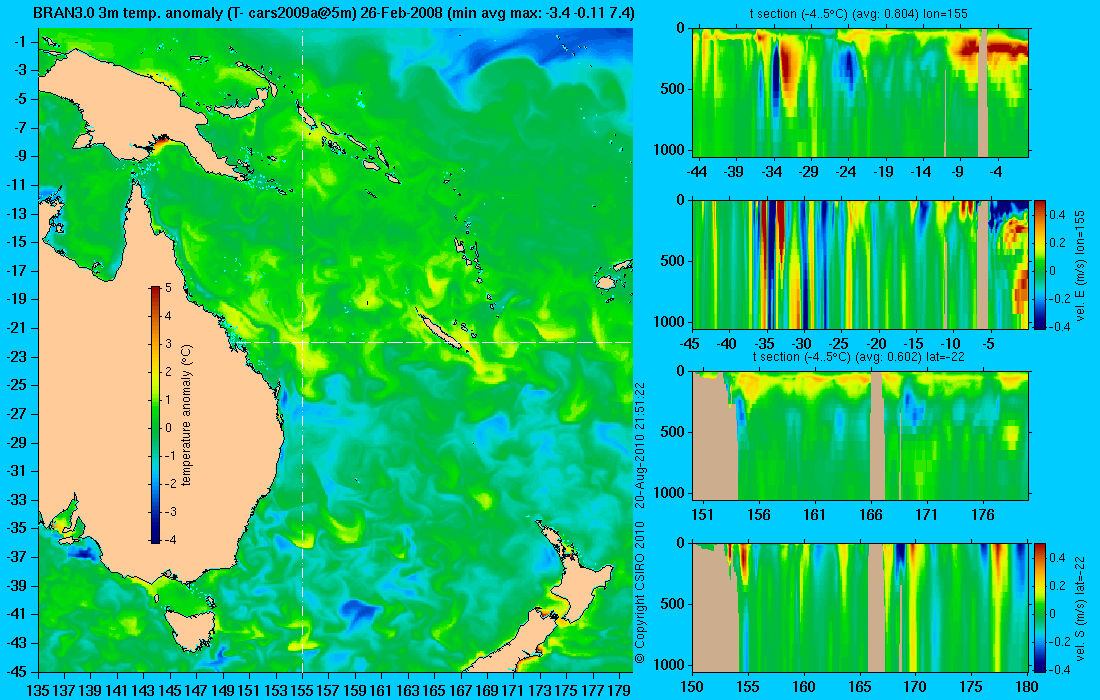Select the temperature section plot for lon=155

click(x=860, y=93)
